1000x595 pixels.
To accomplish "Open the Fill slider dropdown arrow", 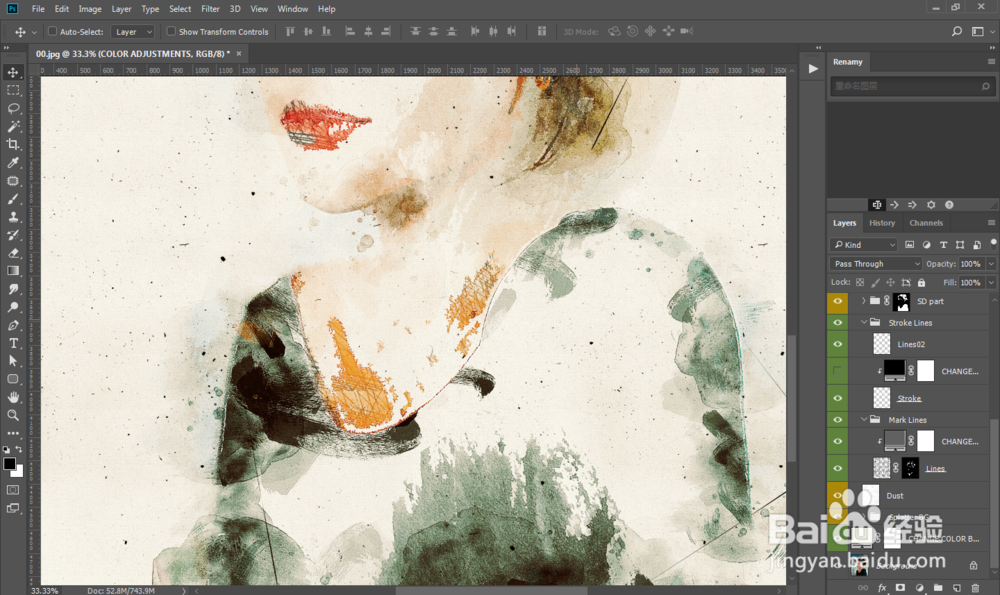I will click(991, 283).
